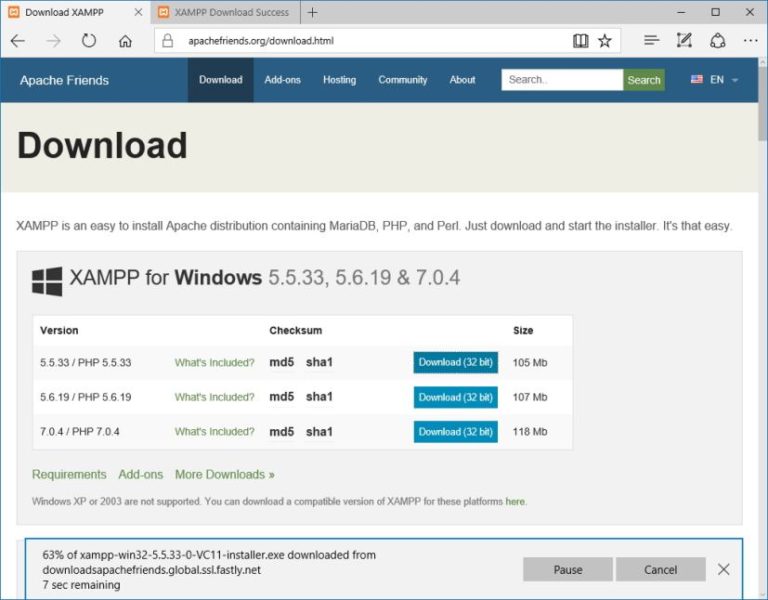Screen dimensions: 768x600
Task: Click the address bar padlock icon
Action: tap(168, 41)
